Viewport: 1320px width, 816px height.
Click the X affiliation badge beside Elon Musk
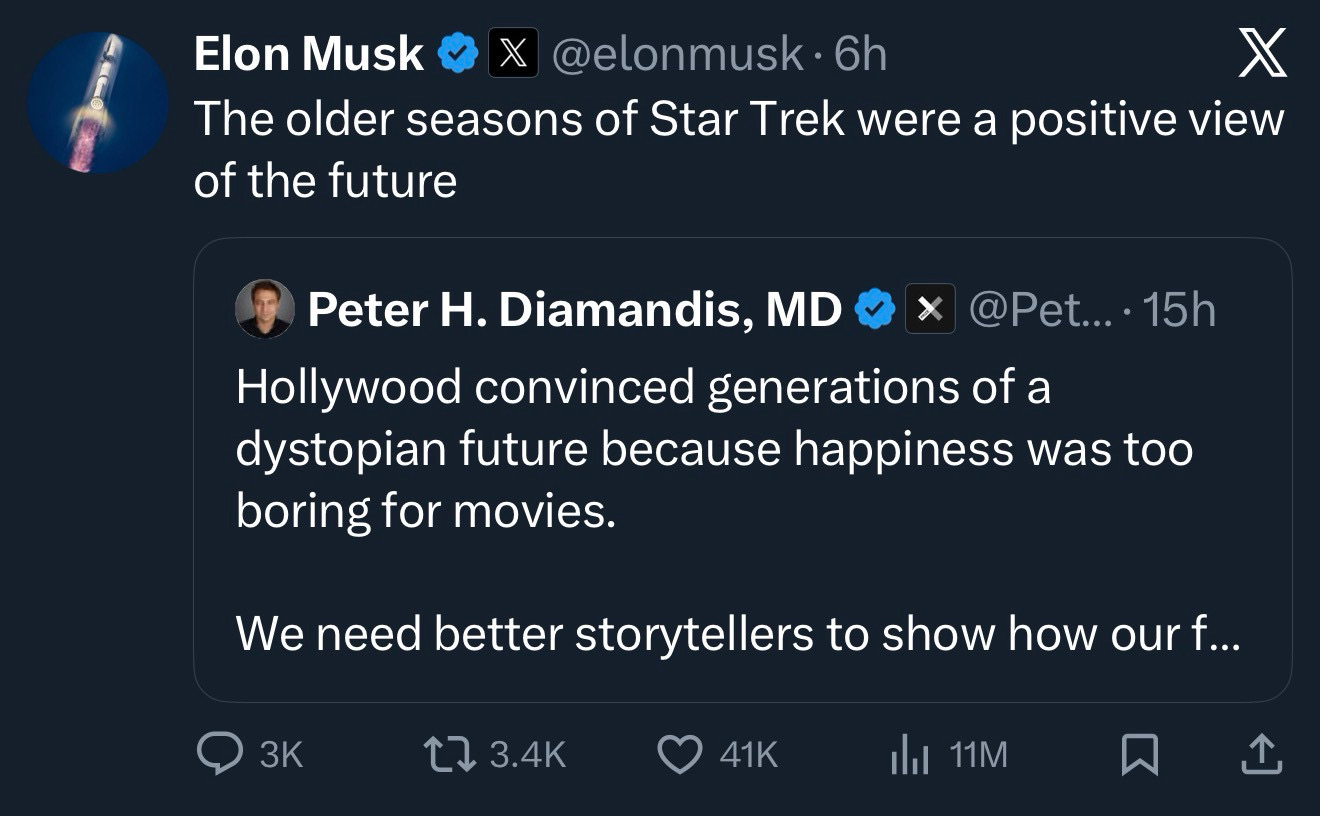(513, 54)
